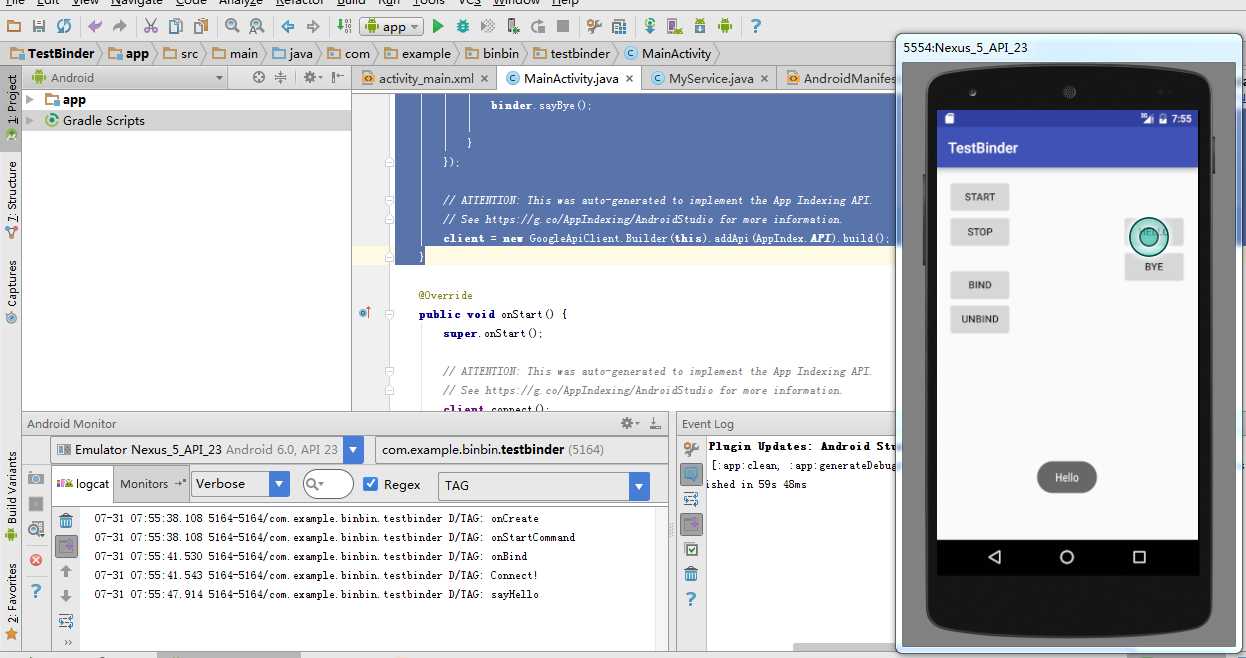Image resolution: width=1246 pixels, height=658 pixels.
Task: Tap the STOP button in emulator
Action: pyautogui.click(x=980, y=232)
